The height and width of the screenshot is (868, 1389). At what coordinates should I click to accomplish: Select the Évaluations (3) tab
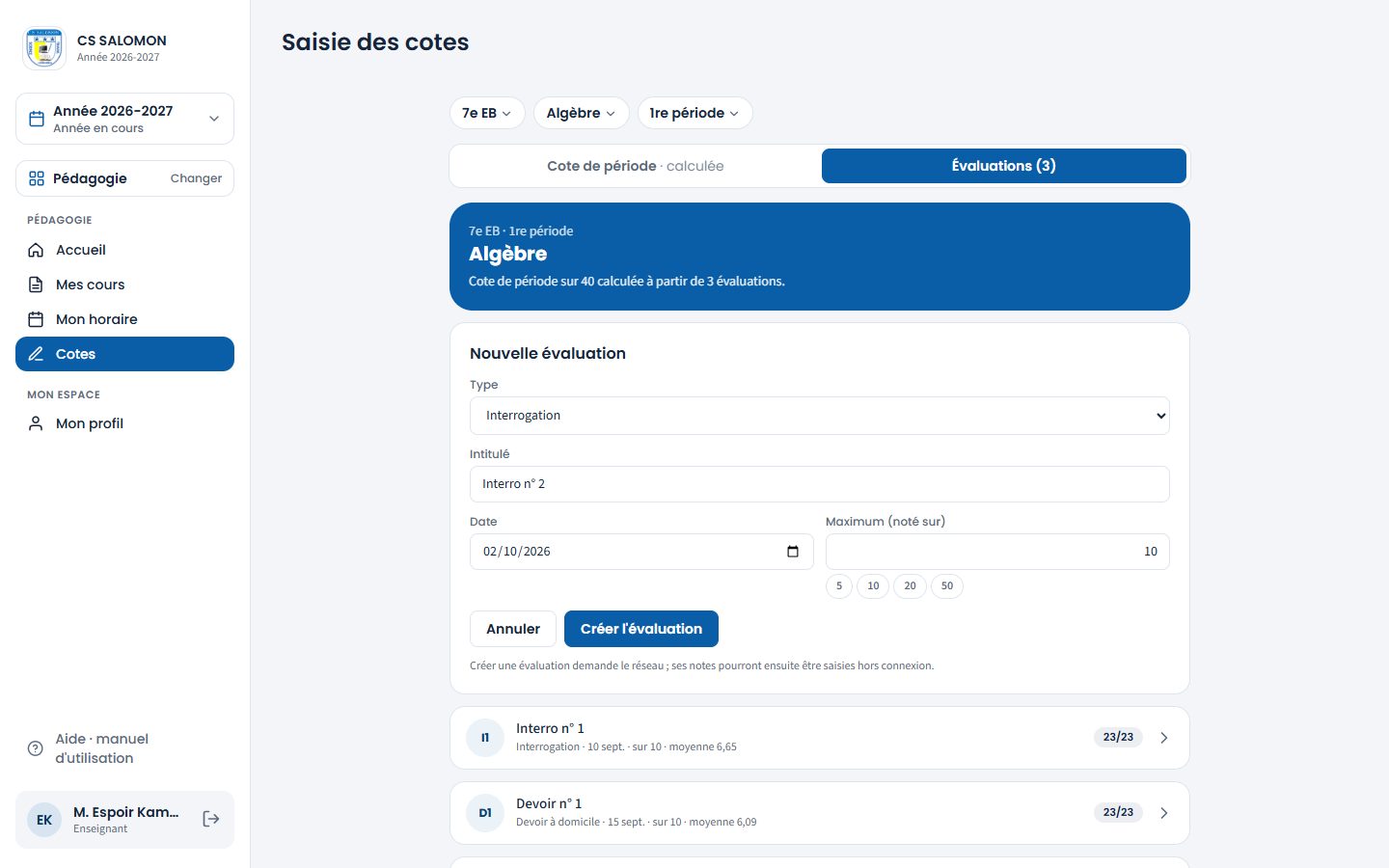[x=1004, y=166]
